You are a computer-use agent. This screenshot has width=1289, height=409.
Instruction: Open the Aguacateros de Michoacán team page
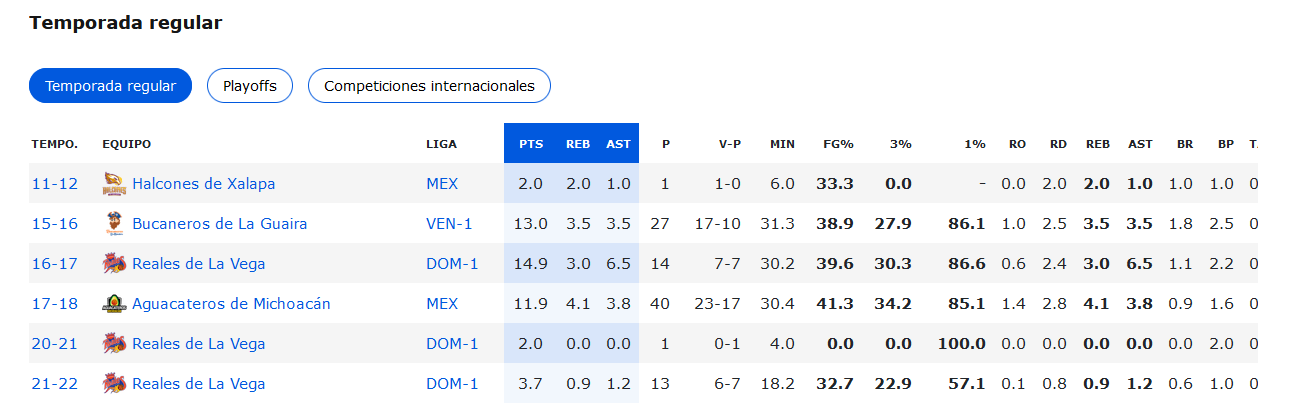[231, 304]
